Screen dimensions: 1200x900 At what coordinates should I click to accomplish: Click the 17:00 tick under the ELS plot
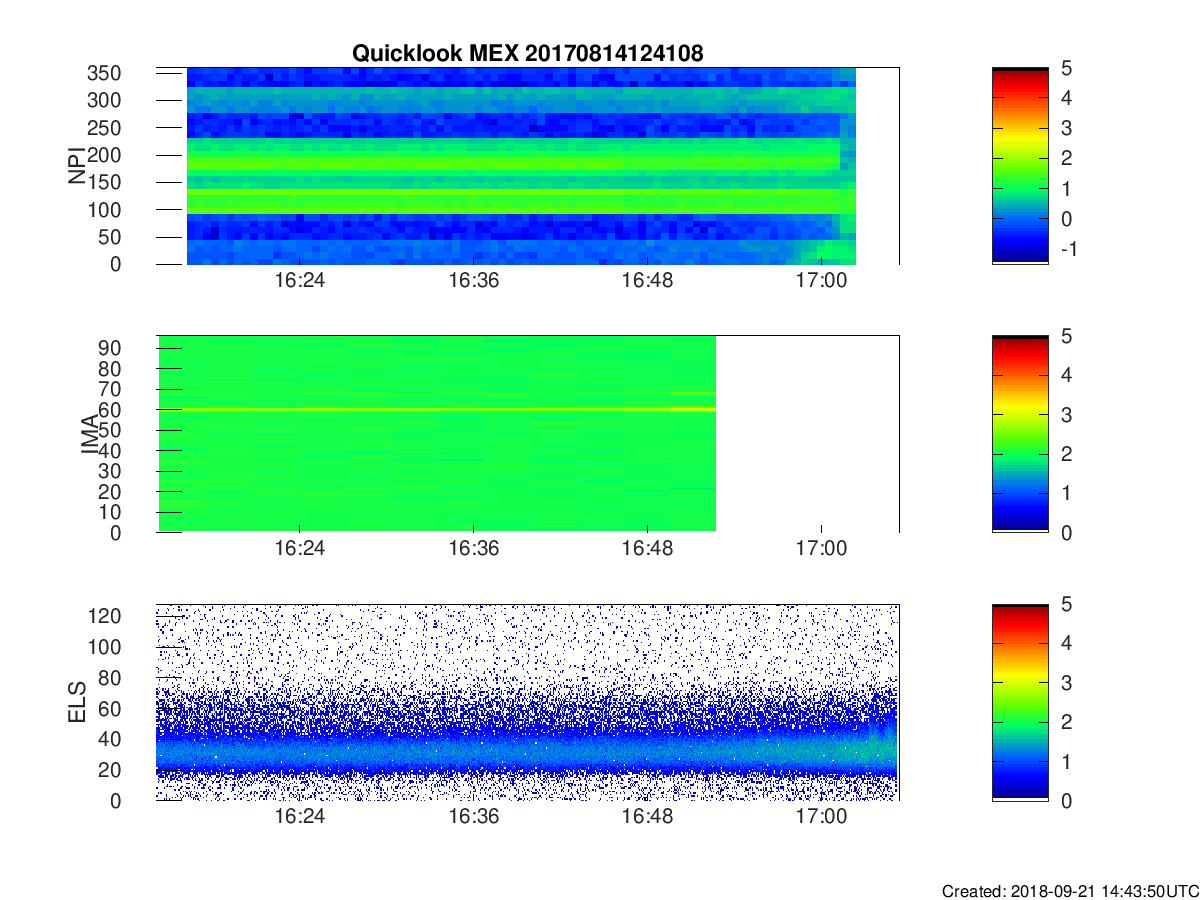[x=822, y=817]
